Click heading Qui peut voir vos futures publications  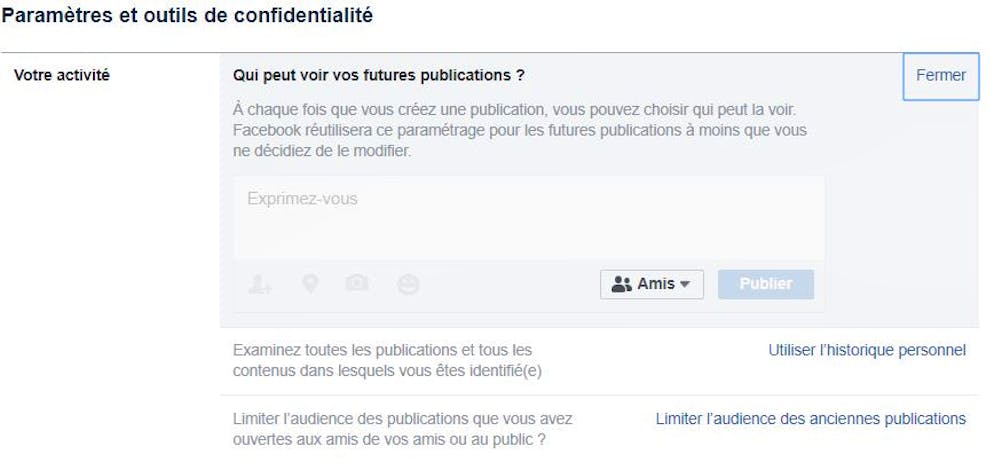[x=378, y=75]
